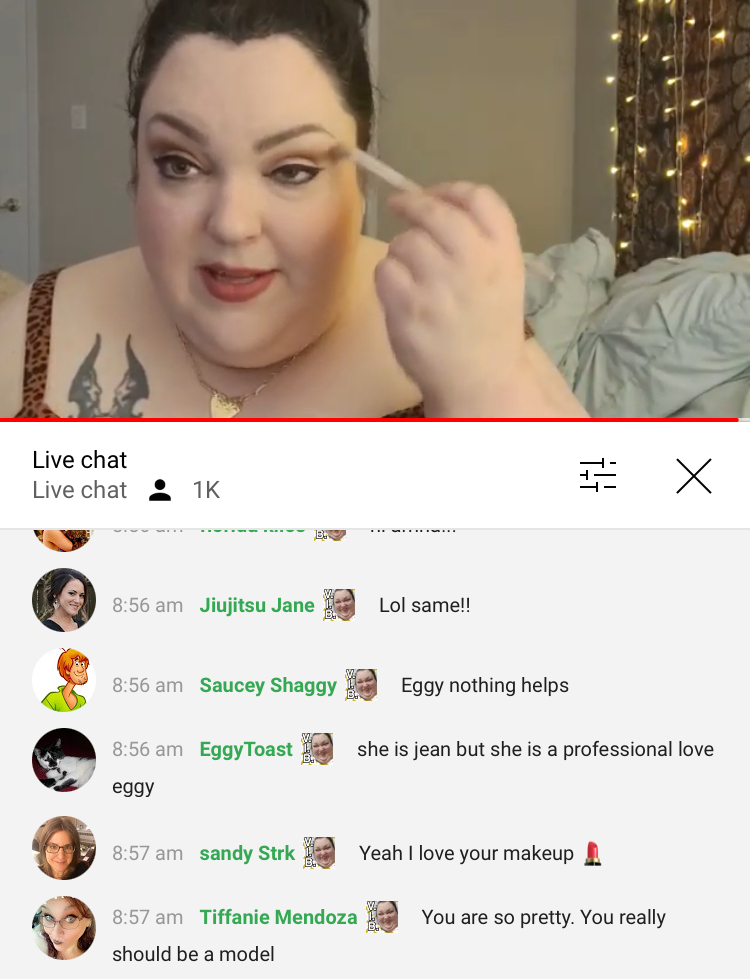The width and height of the screenshot is (750, 979).
Task: Tap EggyToast's cat avatar
Action: pos(64,760)
